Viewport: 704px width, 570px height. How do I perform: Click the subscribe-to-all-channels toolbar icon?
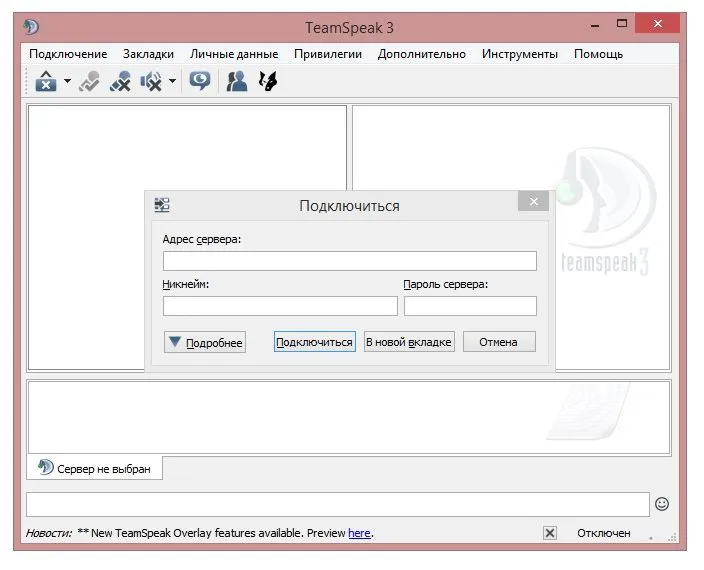tap(120, 81)
